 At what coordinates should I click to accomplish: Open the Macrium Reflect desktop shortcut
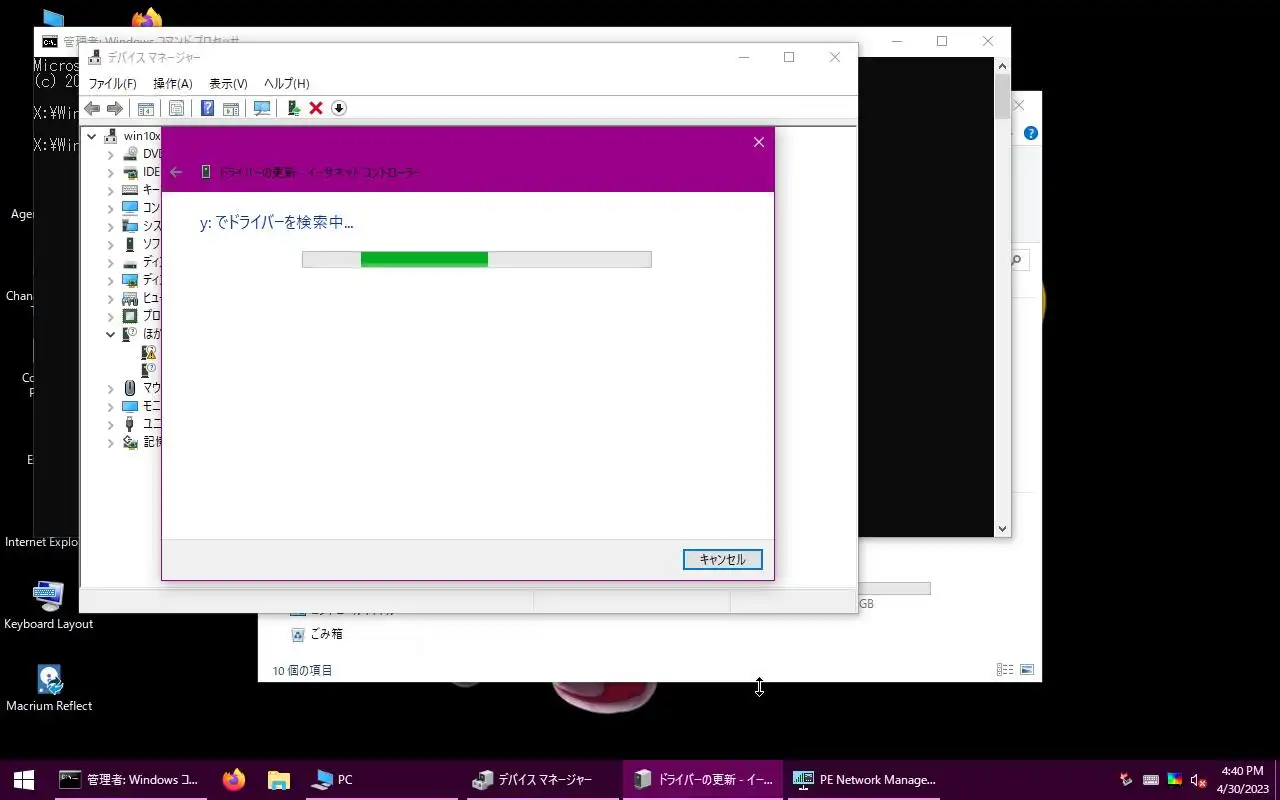click(49, 688)
